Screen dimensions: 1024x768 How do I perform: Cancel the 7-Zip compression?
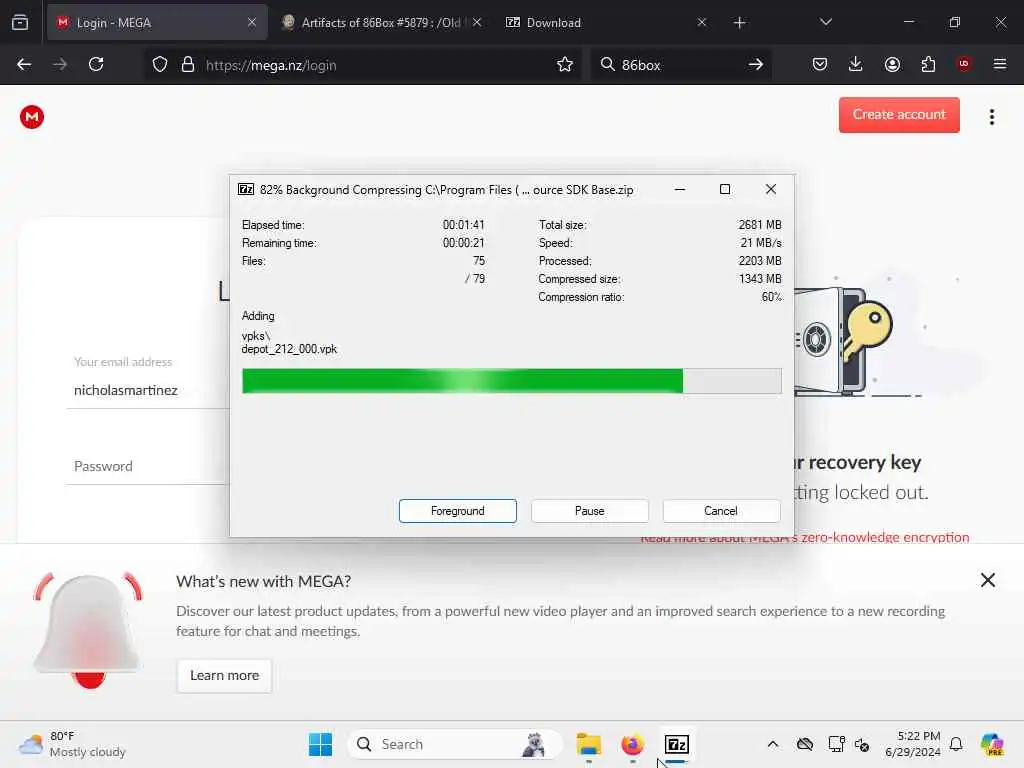(x=721, y=511)
